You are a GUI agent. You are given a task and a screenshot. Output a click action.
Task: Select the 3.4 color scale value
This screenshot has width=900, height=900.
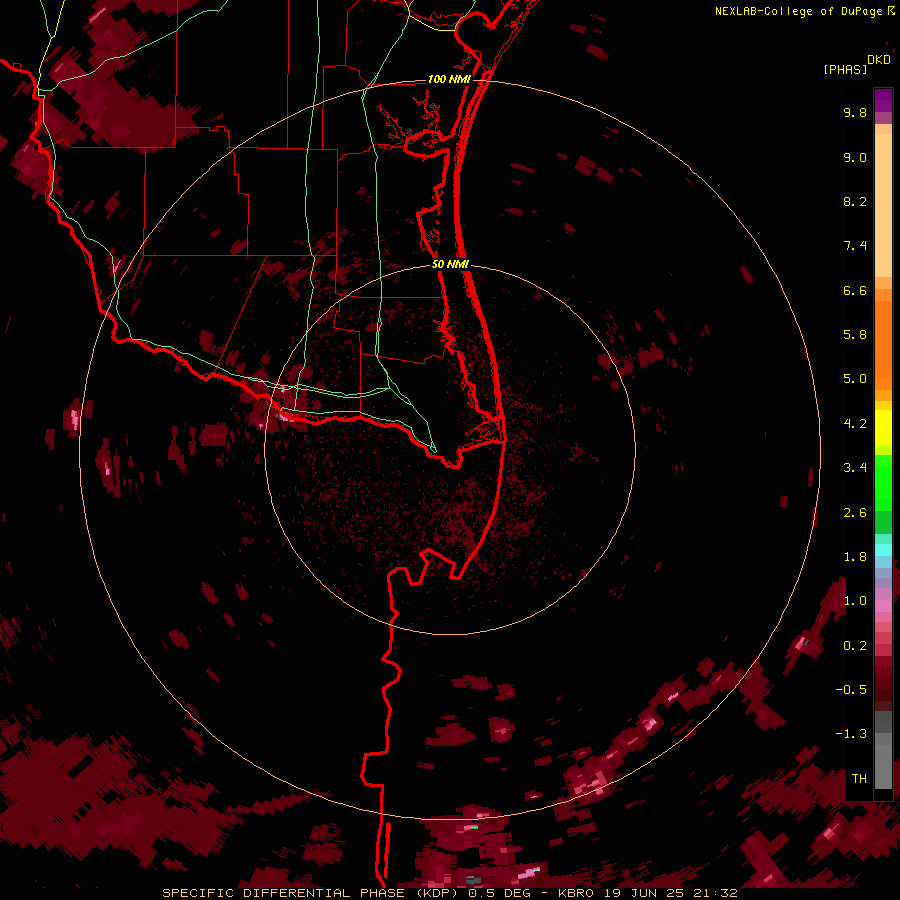click(855, 468)
